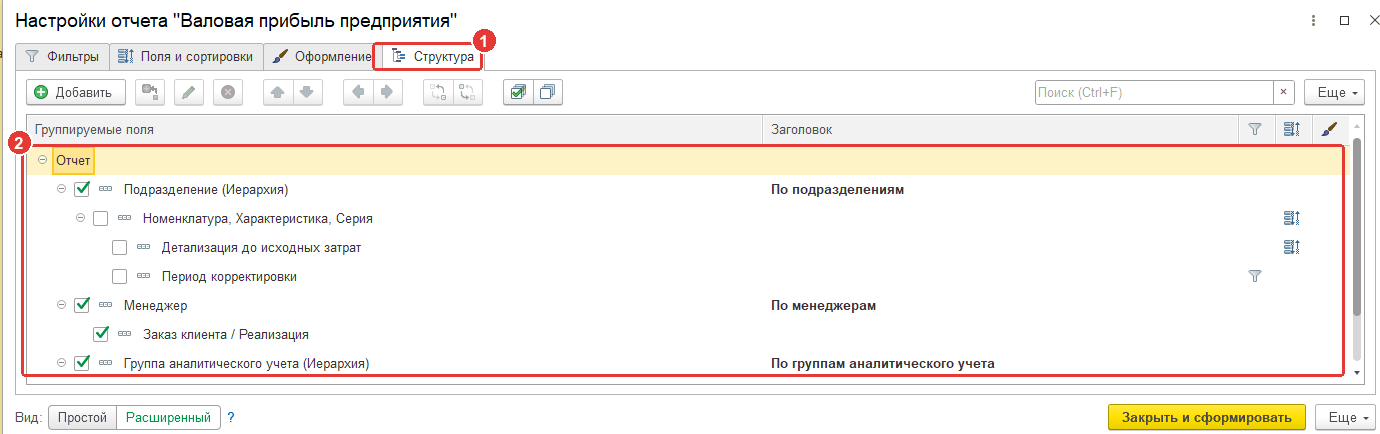
Task: Select the Менеджер row text
Action: [x=155, y=305]
